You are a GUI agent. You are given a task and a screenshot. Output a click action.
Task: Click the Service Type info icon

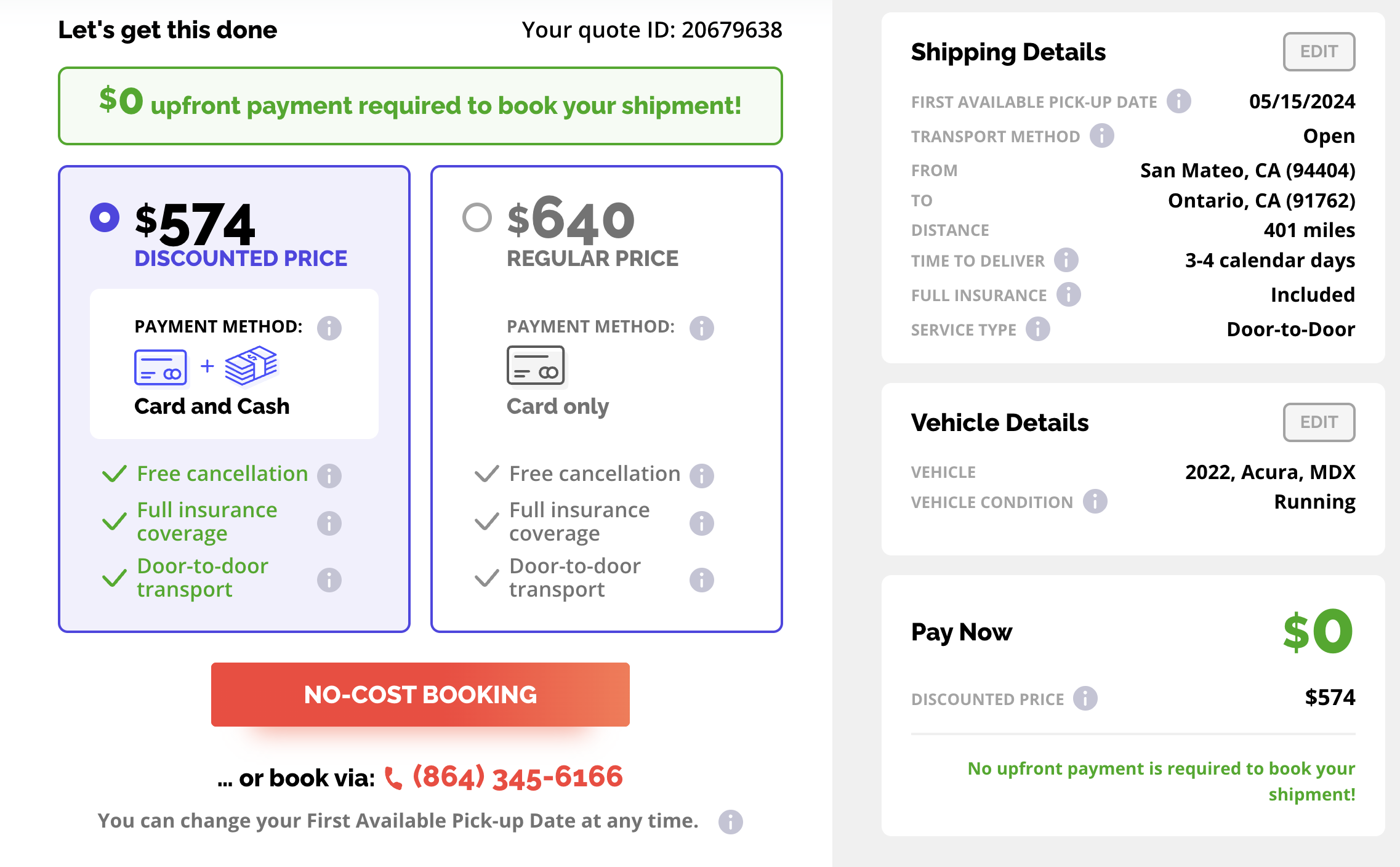[1038, 329]
